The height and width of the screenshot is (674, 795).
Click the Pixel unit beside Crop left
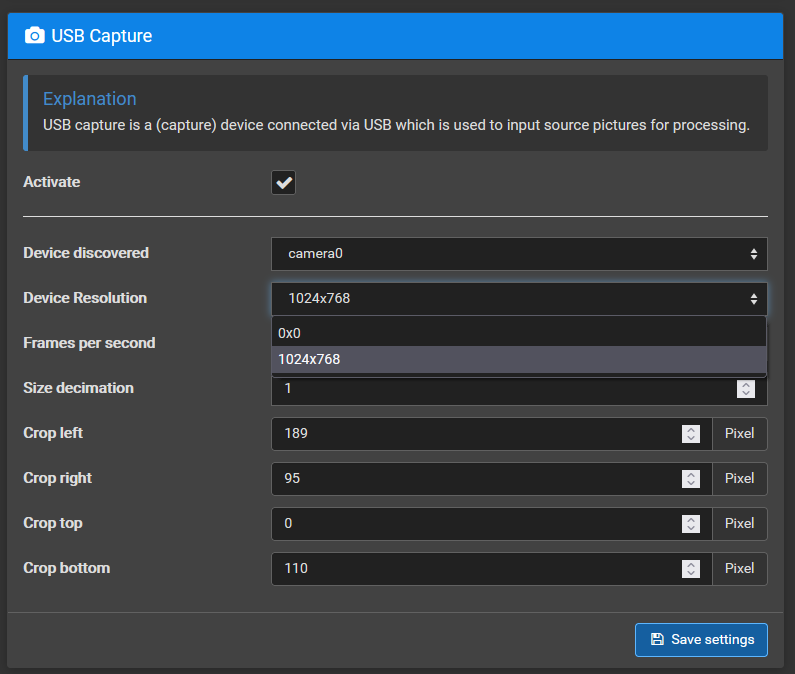click(x=739, y=434)
